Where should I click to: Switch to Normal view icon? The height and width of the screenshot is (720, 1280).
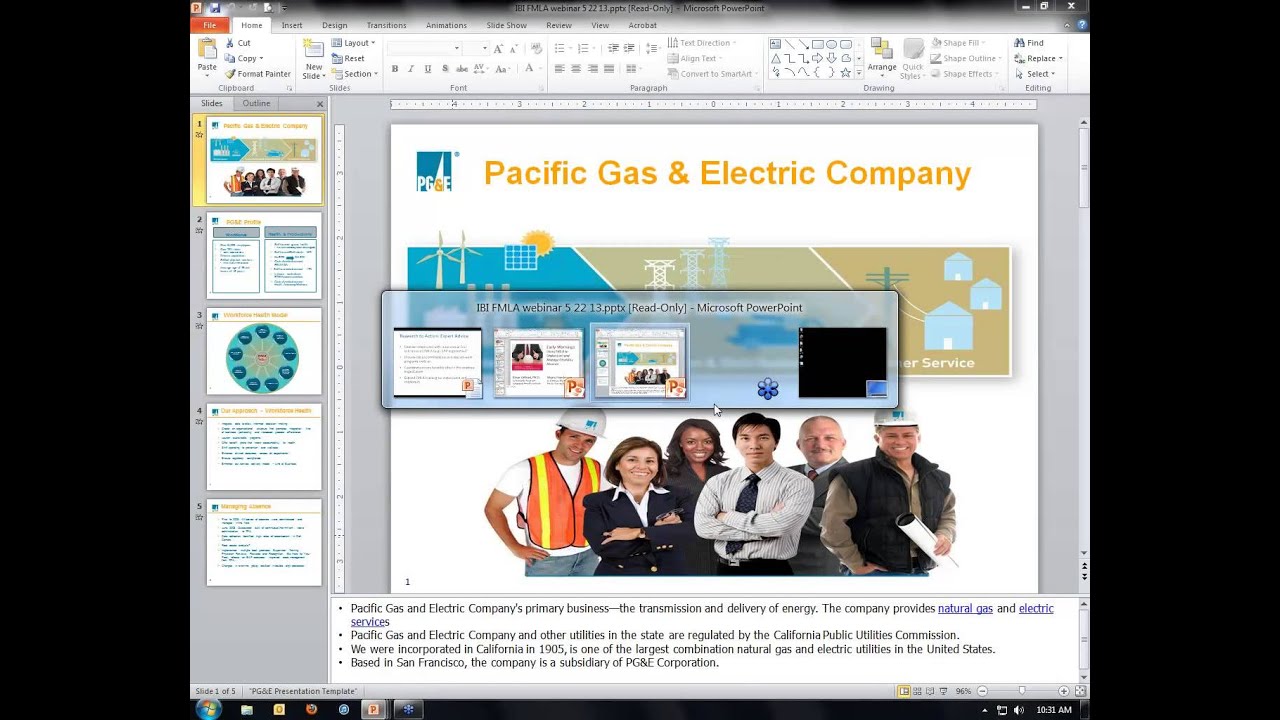(x=904, y=691)
